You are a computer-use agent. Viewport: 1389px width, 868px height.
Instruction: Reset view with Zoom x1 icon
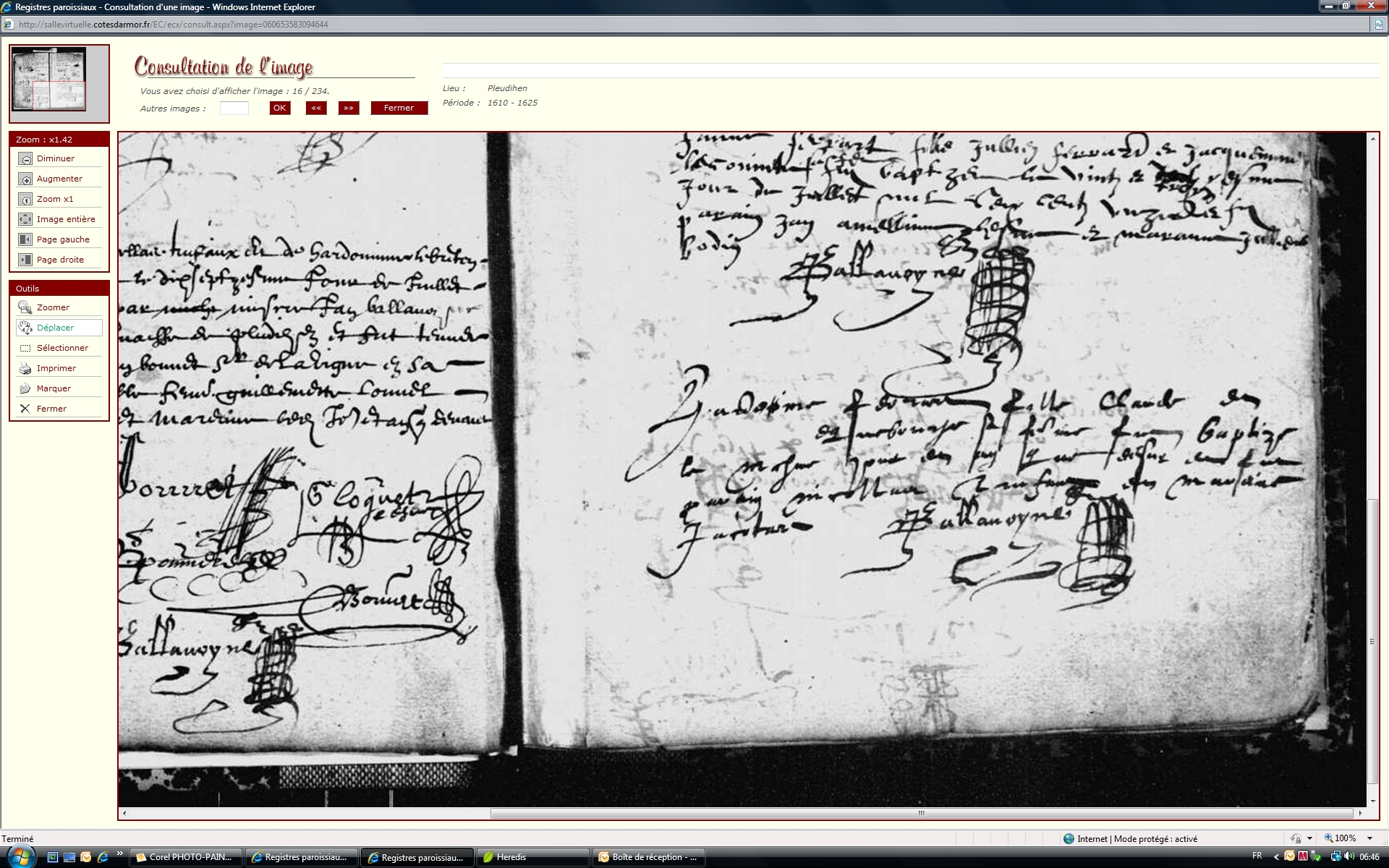[x=25, y=199]
